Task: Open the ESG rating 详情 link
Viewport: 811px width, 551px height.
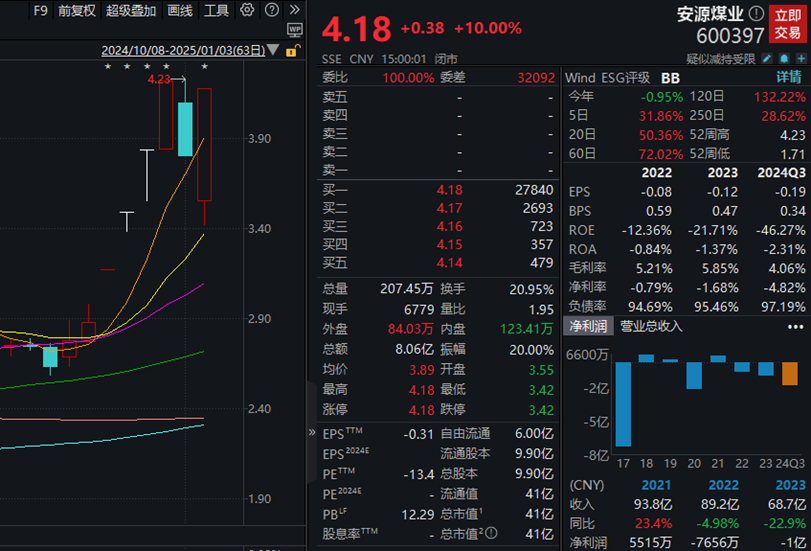Action: click(x=789, y=77)
